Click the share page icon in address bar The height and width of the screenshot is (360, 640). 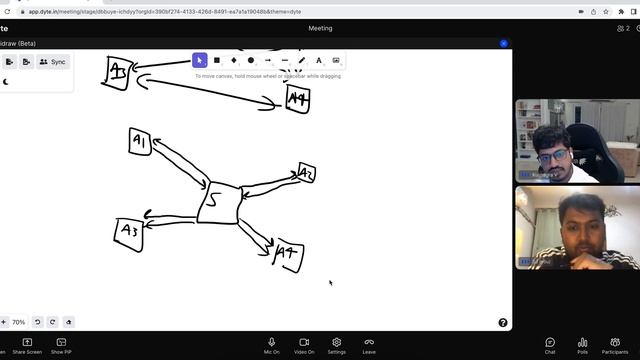593,12
